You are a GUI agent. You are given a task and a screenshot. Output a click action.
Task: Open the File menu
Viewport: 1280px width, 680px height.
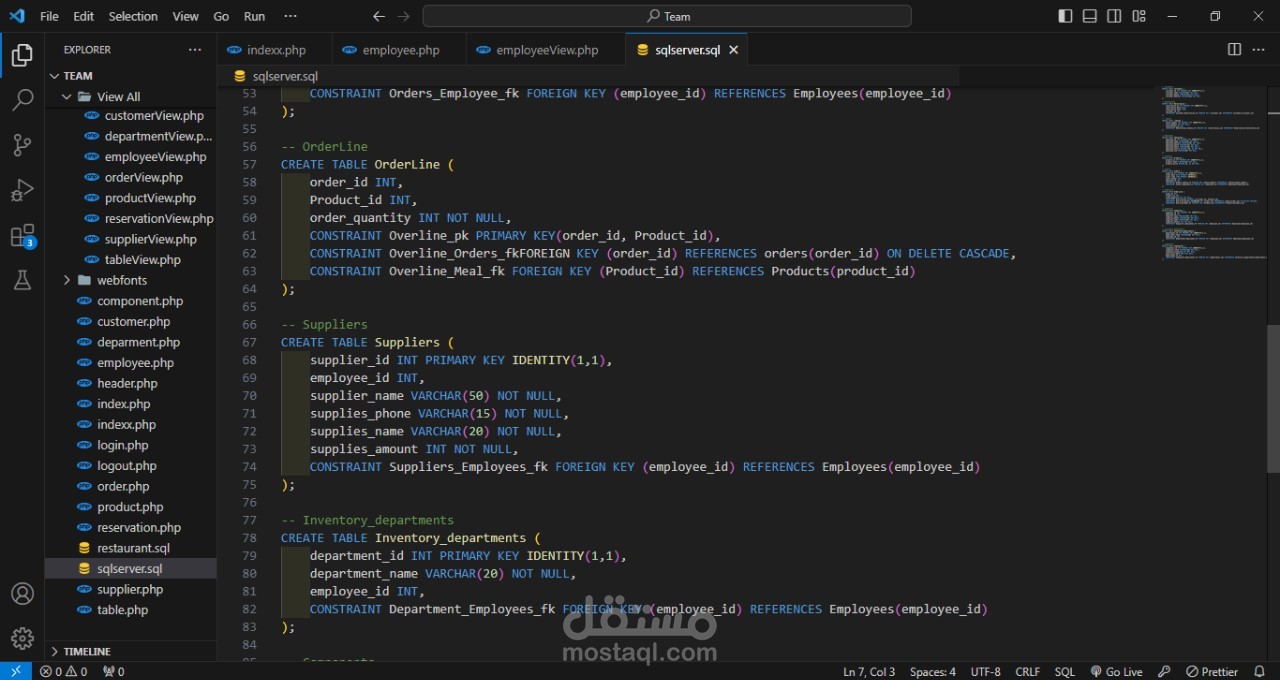pyautogui.click(x=49, y=16)
